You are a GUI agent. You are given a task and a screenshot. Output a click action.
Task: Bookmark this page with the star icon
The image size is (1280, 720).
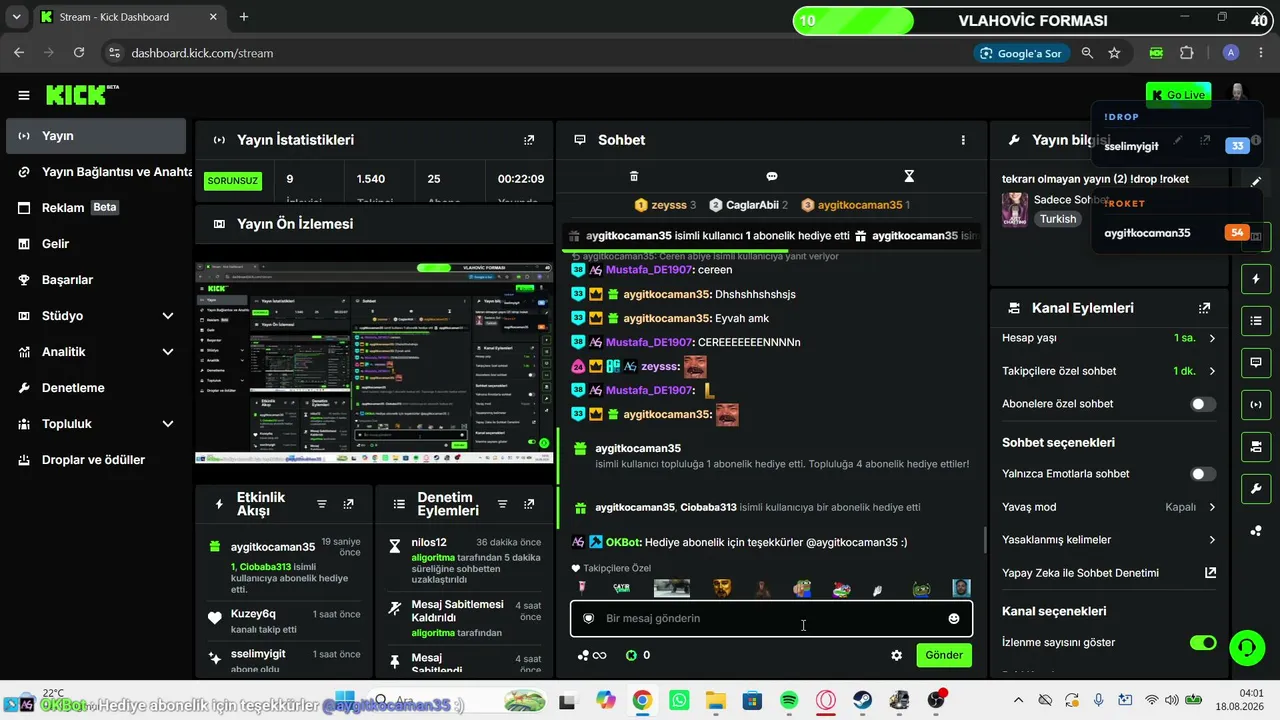(x=1114, y=53)
